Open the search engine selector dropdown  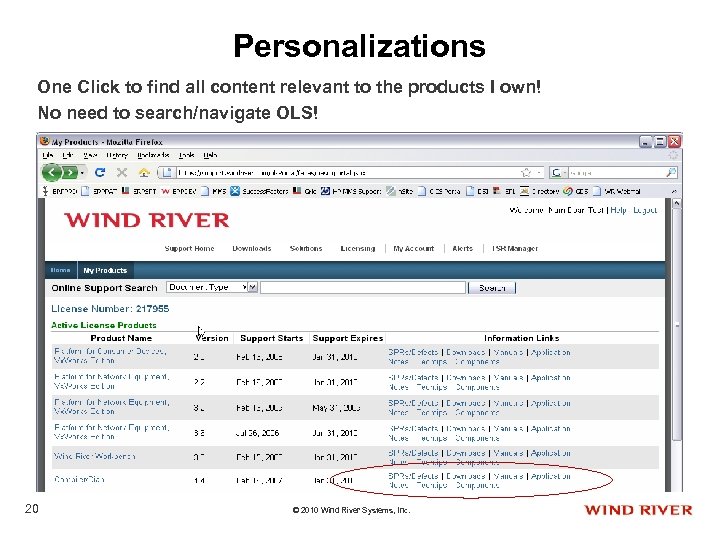558,173
